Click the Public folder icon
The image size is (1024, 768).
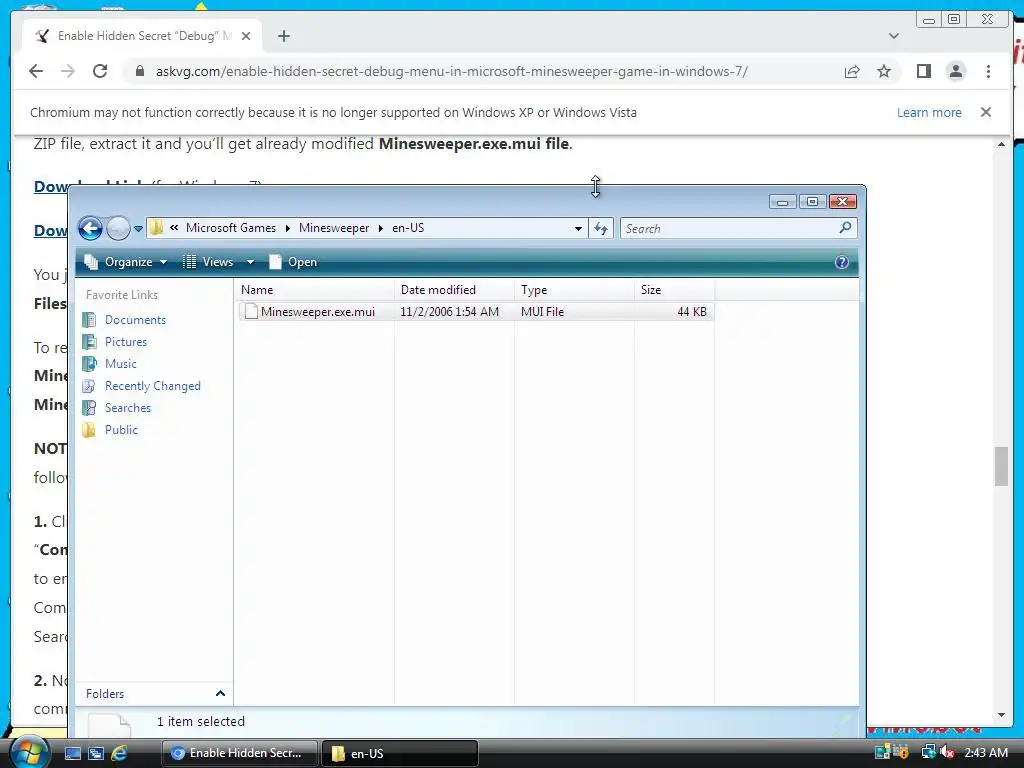89,430
